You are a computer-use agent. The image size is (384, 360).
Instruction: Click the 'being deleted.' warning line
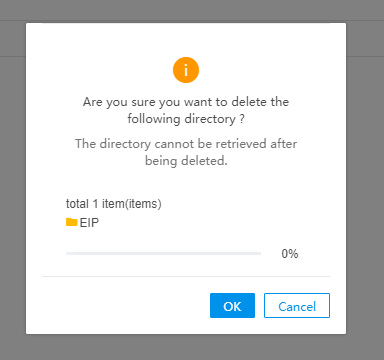[186, 161]
